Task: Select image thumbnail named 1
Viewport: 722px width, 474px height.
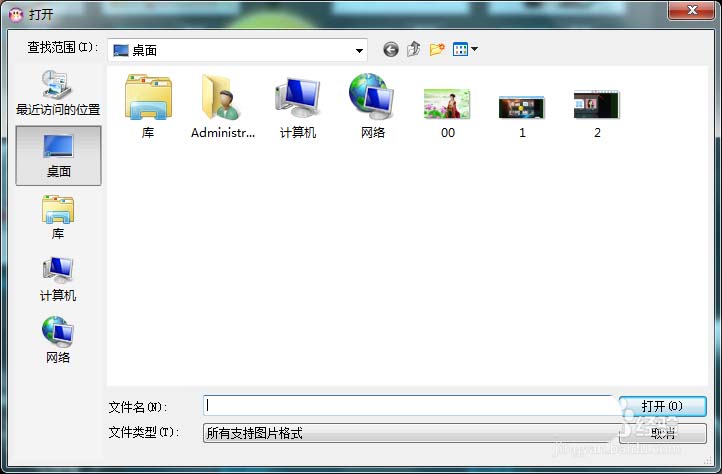Action: (522, 116)
